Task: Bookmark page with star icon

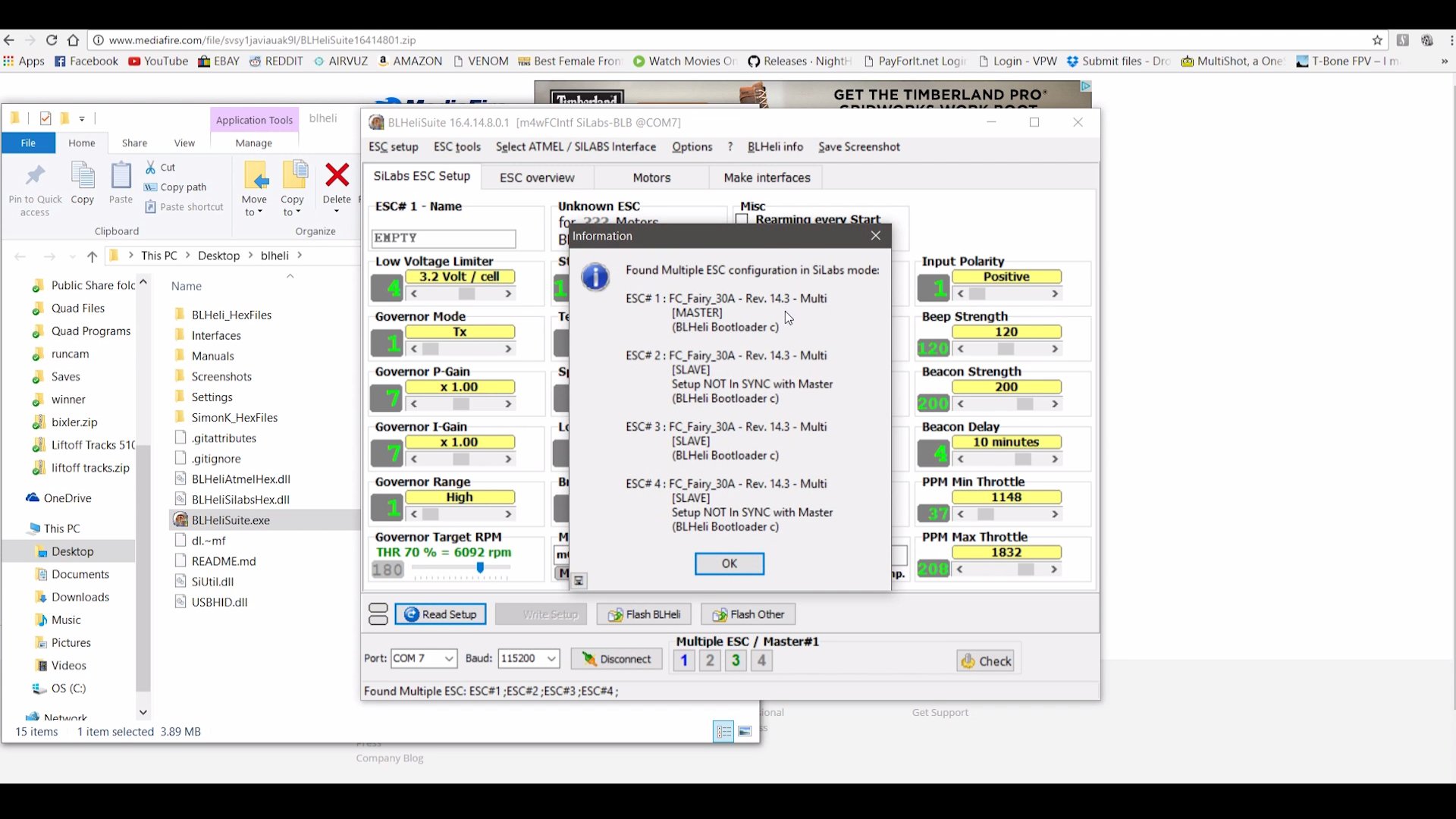Action: pyautogui.click(x=1377, y=40)
